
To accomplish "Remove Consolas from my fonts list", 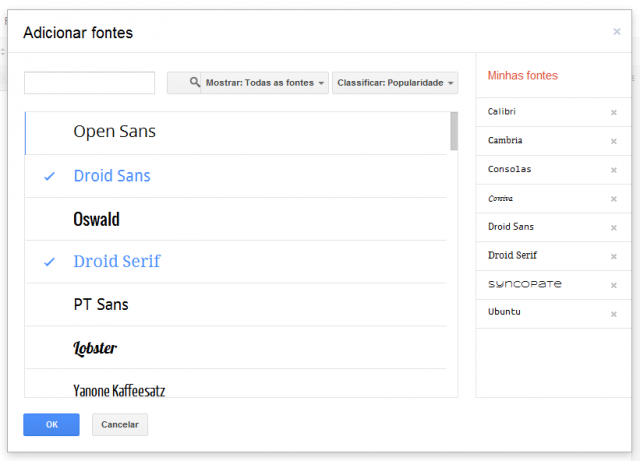I will tap(614, 170).
